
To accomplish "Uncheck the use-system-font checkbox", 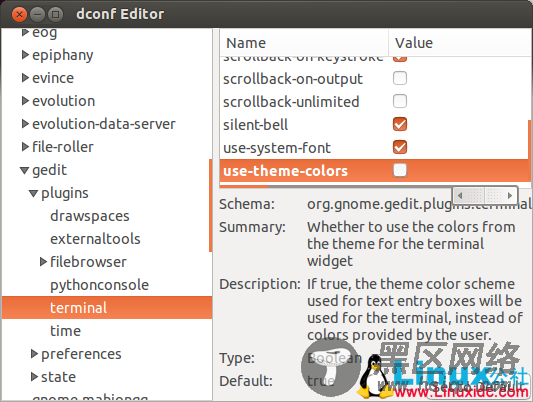I will (x=400, y=147).
